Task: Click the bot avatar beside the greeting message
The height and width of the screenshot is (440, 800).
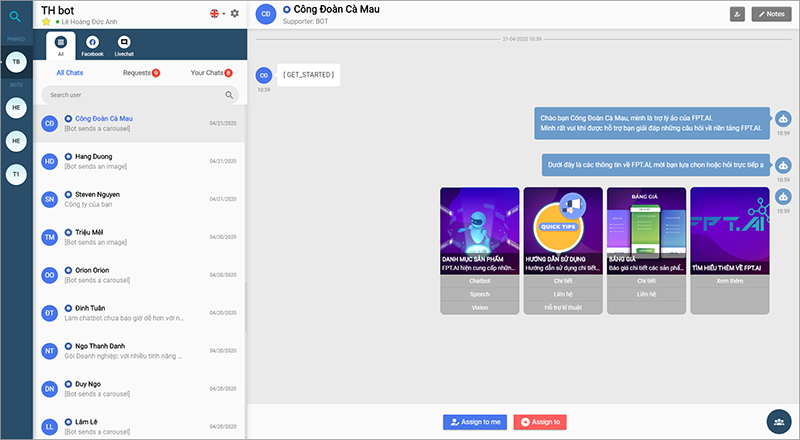Action: (783, 119)
